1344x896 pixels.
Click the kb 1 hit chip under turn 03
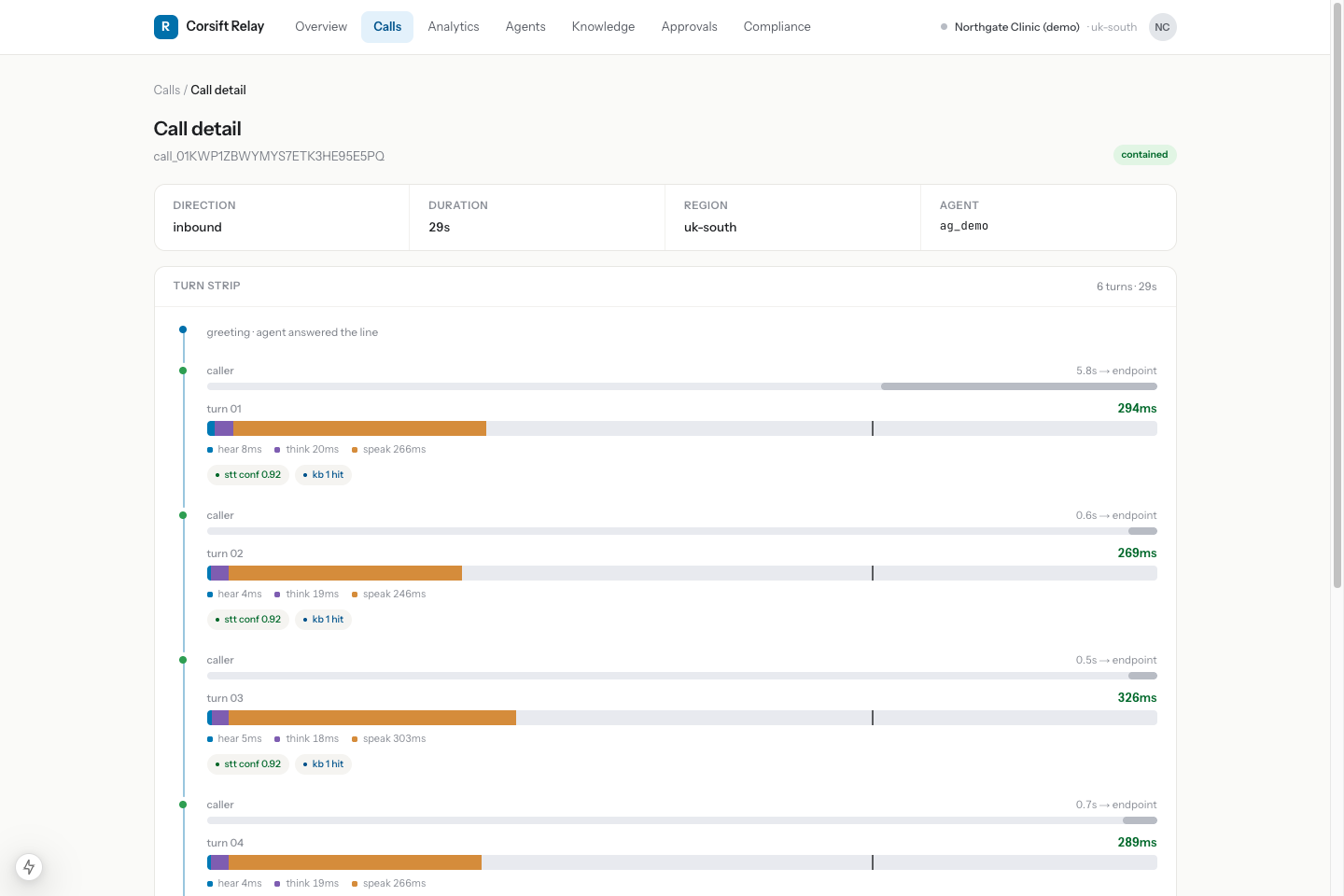[x=324, y=764]
